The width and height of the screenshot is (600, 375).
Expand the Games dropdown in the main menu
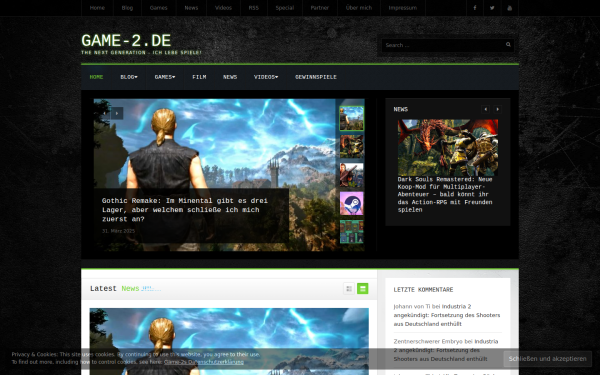pyautogui.click(x=165, y=77)
